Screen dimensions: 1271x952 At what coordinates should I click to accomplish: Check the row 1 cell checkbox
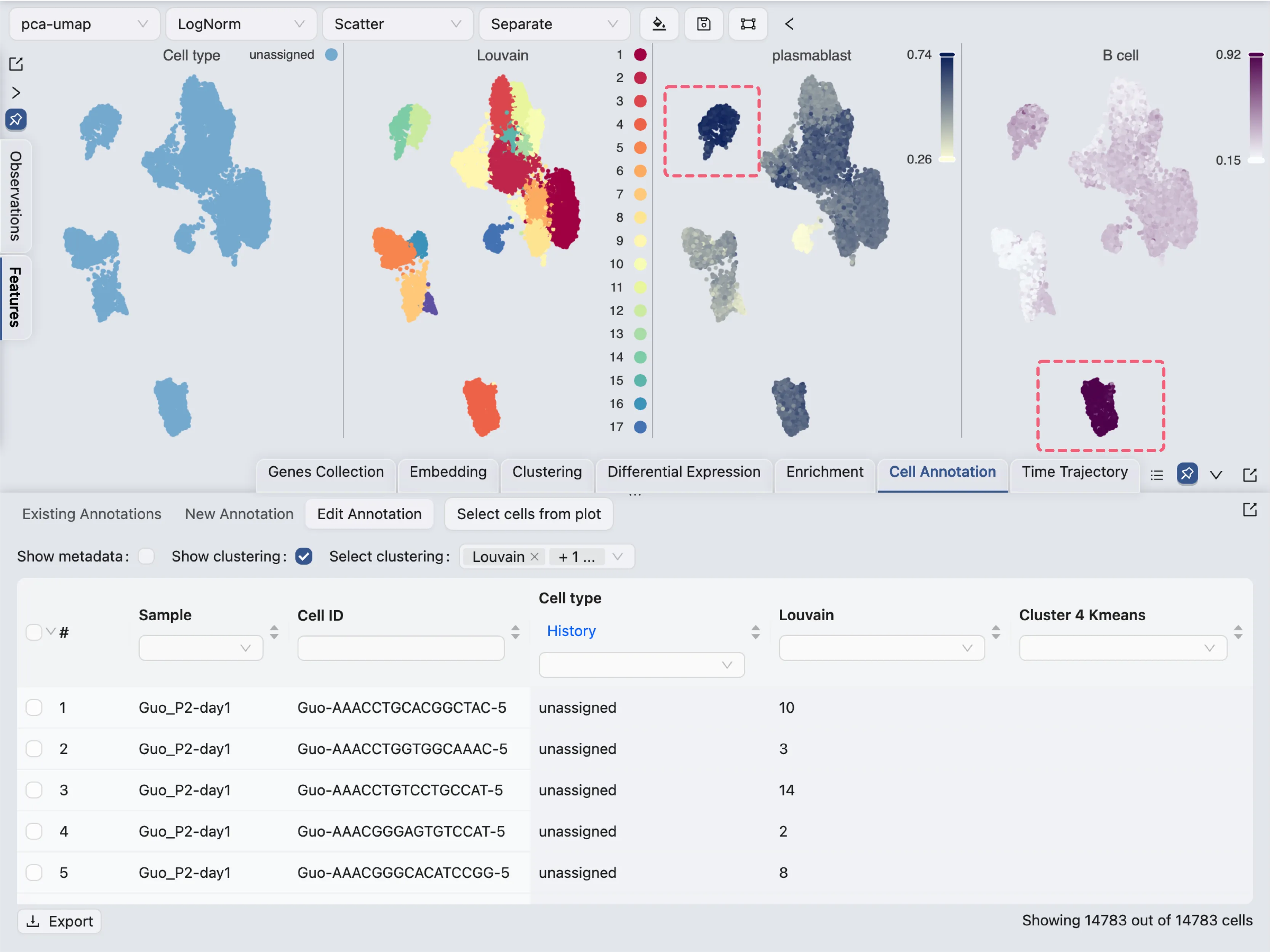pyautogui.click(x=34, y=707)
